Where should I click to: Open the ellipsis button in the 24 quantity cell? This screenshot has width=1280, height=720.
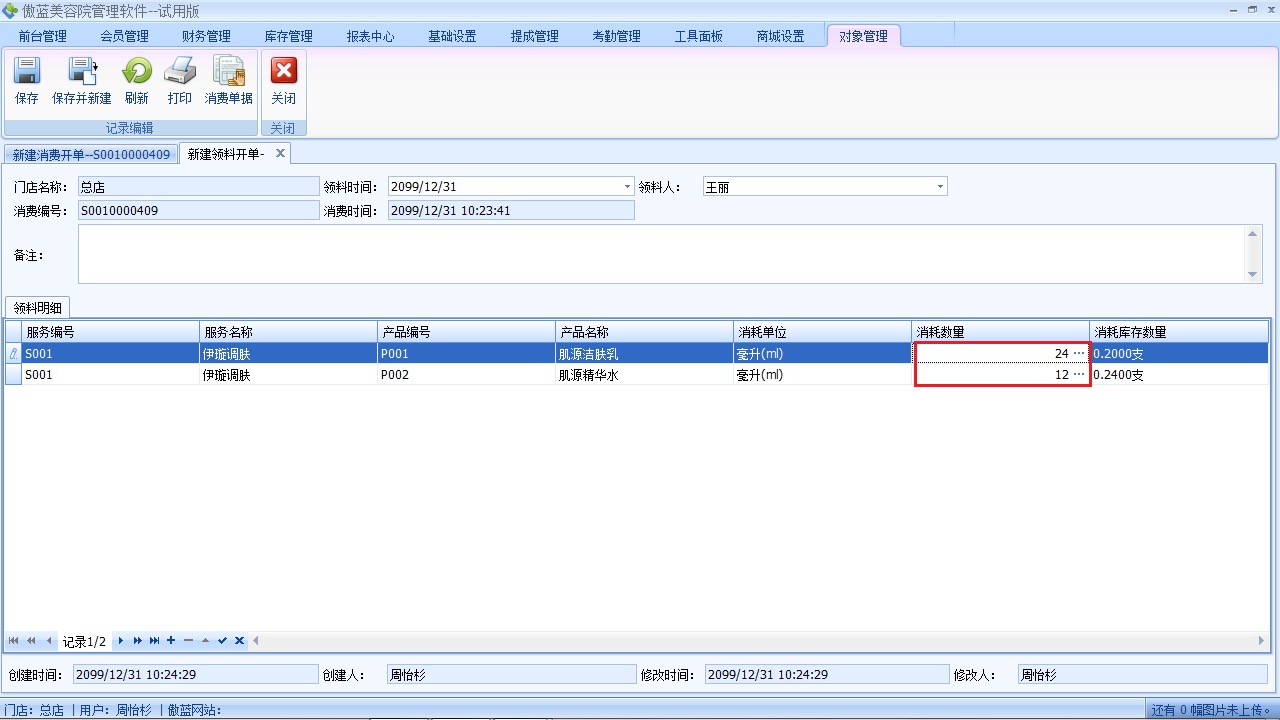pyautogui.click(x=1078, y=354)
